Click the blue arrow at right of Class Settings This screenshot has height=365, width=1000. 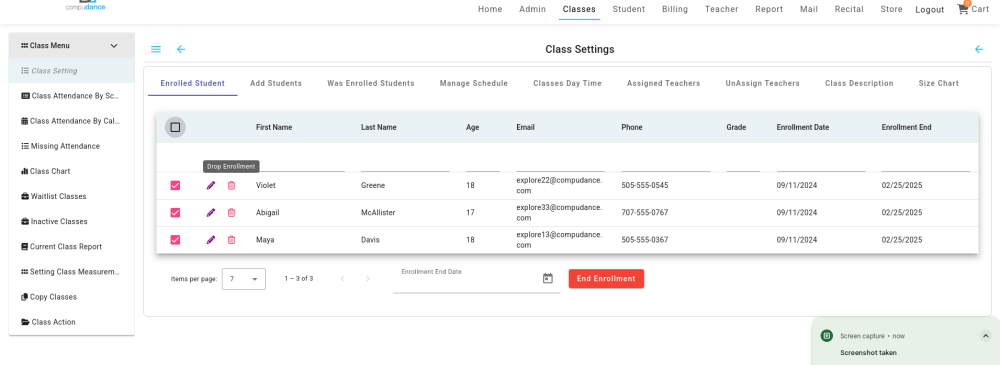click(x=979, y=49)
